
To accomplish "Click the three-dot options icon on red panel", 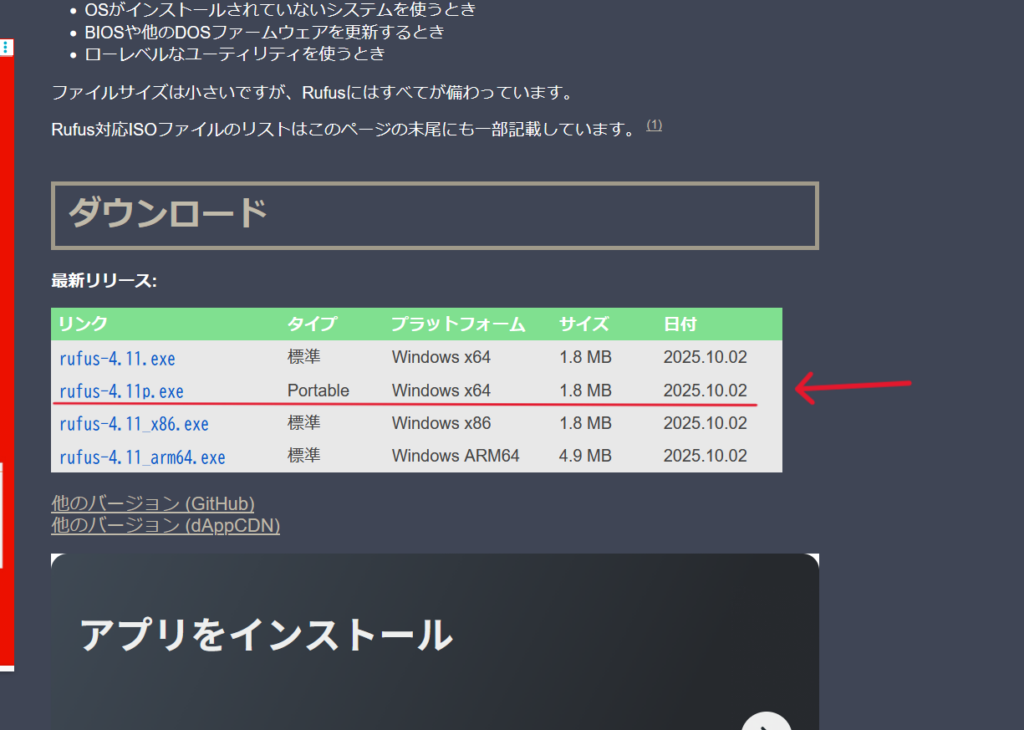I will point(6,47).
